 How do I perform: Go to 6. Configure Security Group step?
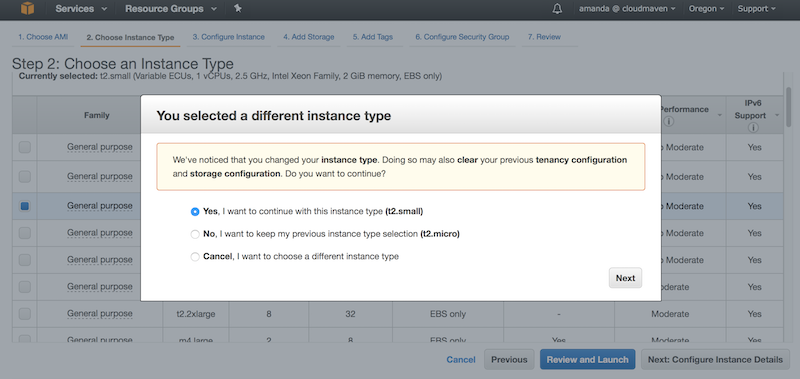coord(462,37)
